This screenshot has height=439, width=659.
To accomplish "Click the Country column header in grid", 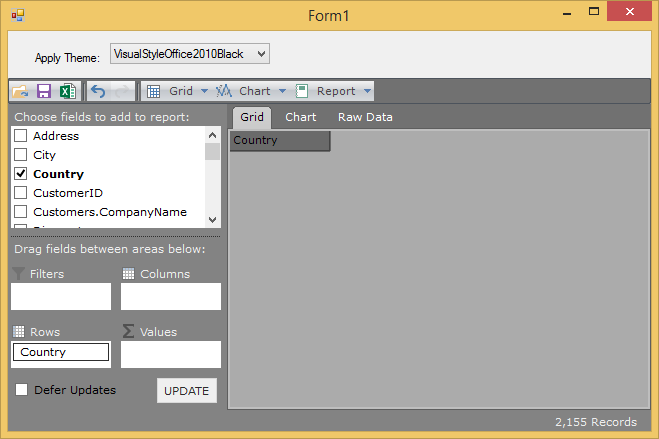I will pos(279,141).
